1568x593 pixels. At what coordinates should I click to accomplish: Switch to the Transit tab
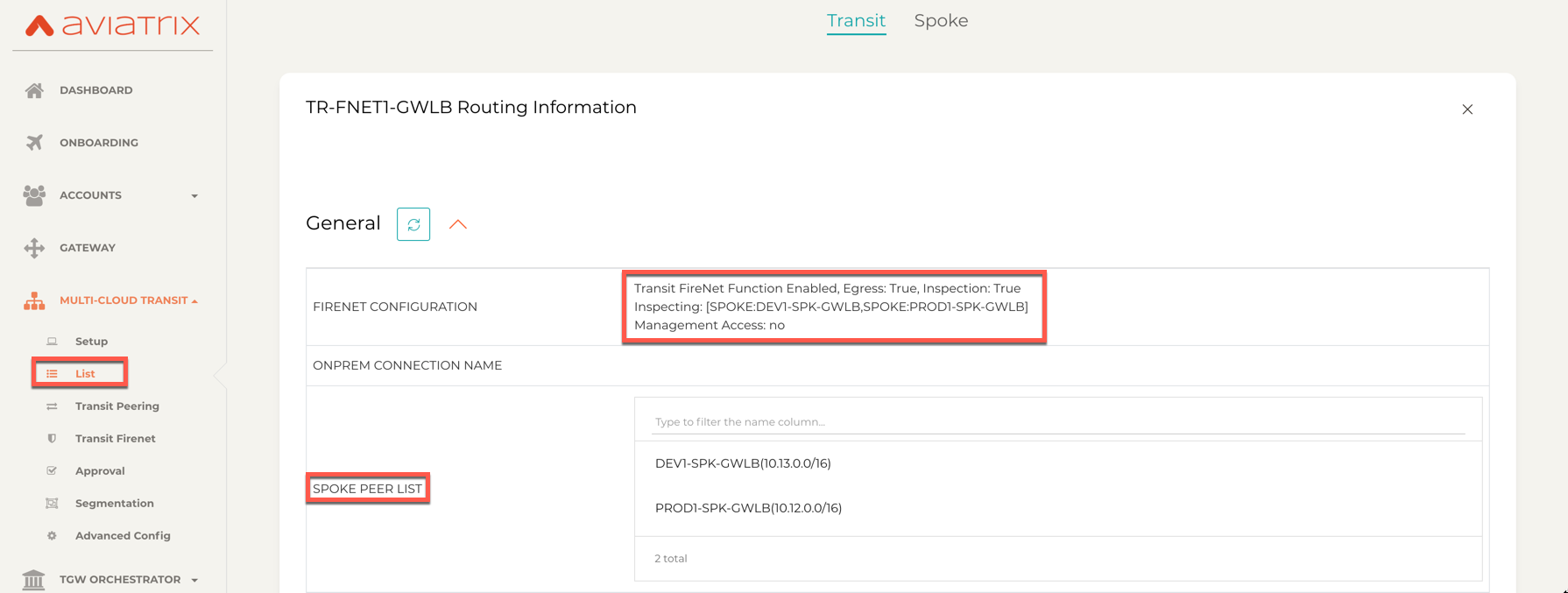pyautogui.click(x=856, y=21)
